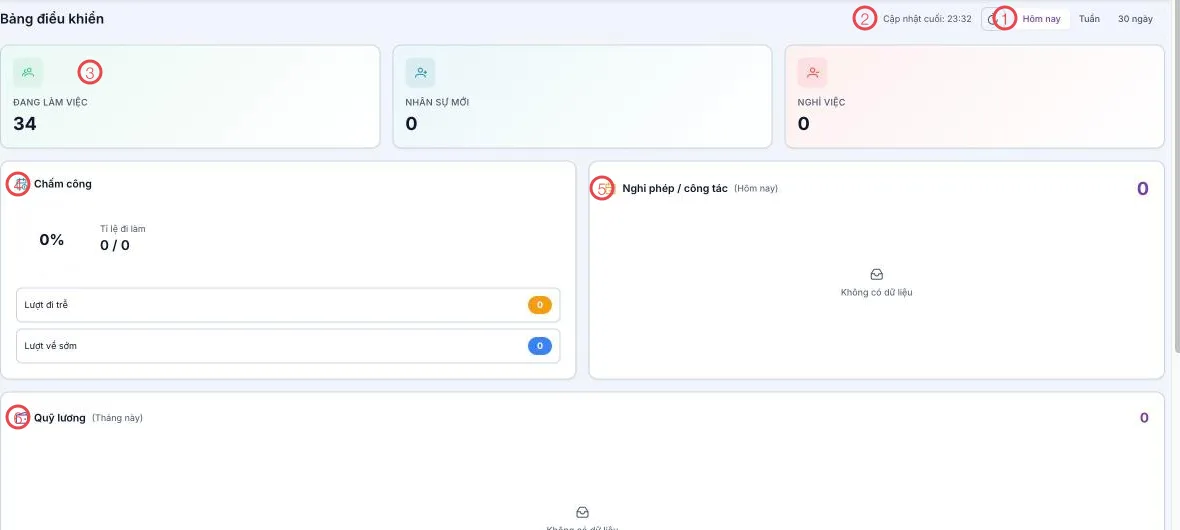Click the vertical page scrollbar

point(1176,177)
